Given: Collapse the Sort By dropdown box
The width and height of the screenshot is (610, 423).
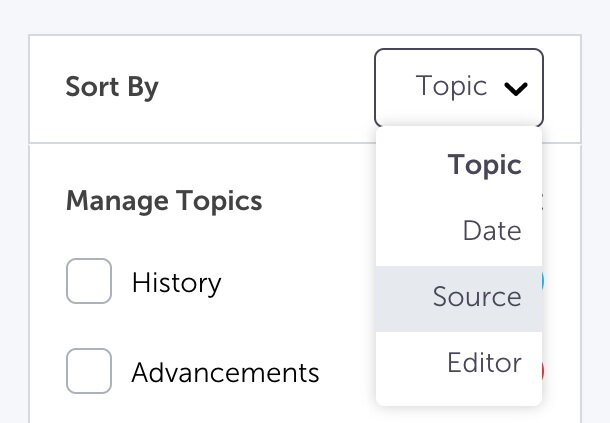Looking at the screenshot, I should pyautogui.click(x=459, y=87).
